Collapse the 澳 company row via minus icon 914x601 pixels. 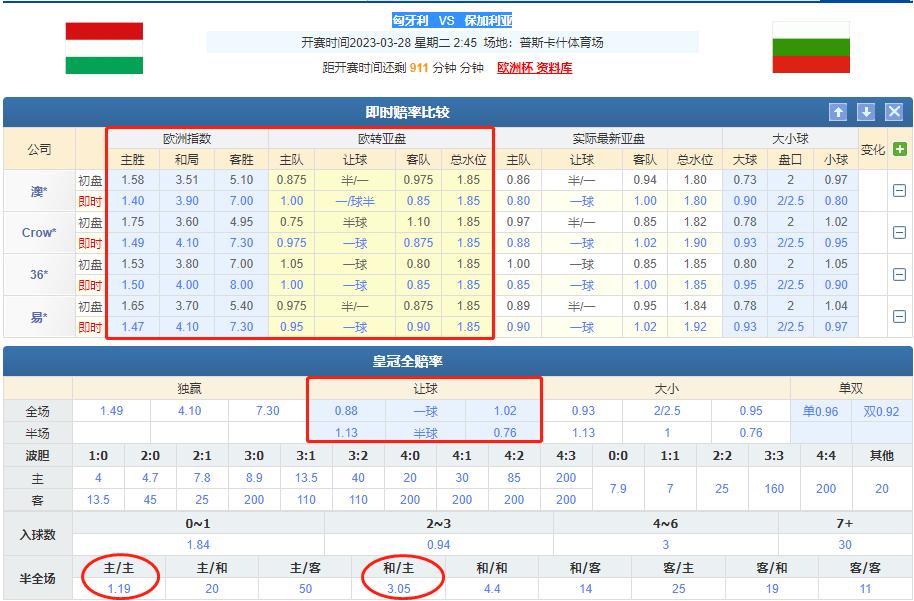click(898, 191)
